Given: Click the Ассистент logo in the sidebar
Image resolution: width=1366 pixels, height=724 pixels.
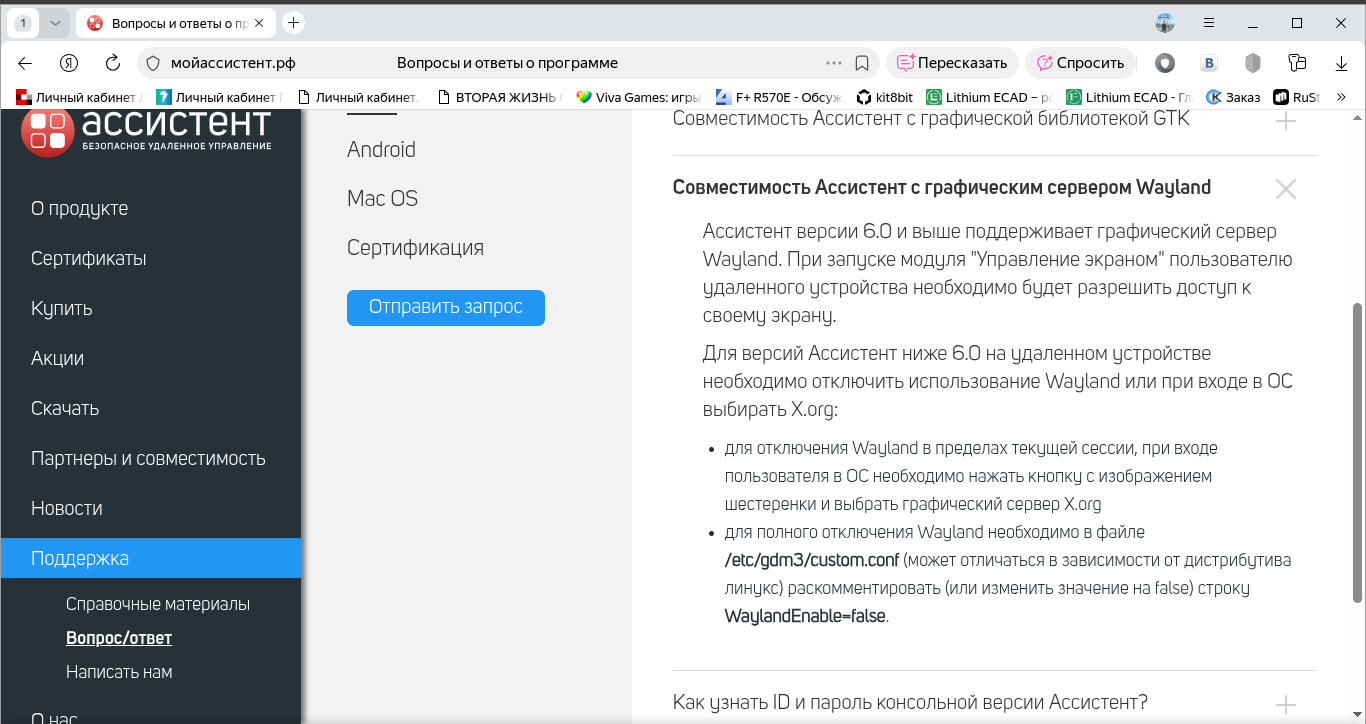Looking at the screenshot, I should pyautogui.click(x=146, y=133).
